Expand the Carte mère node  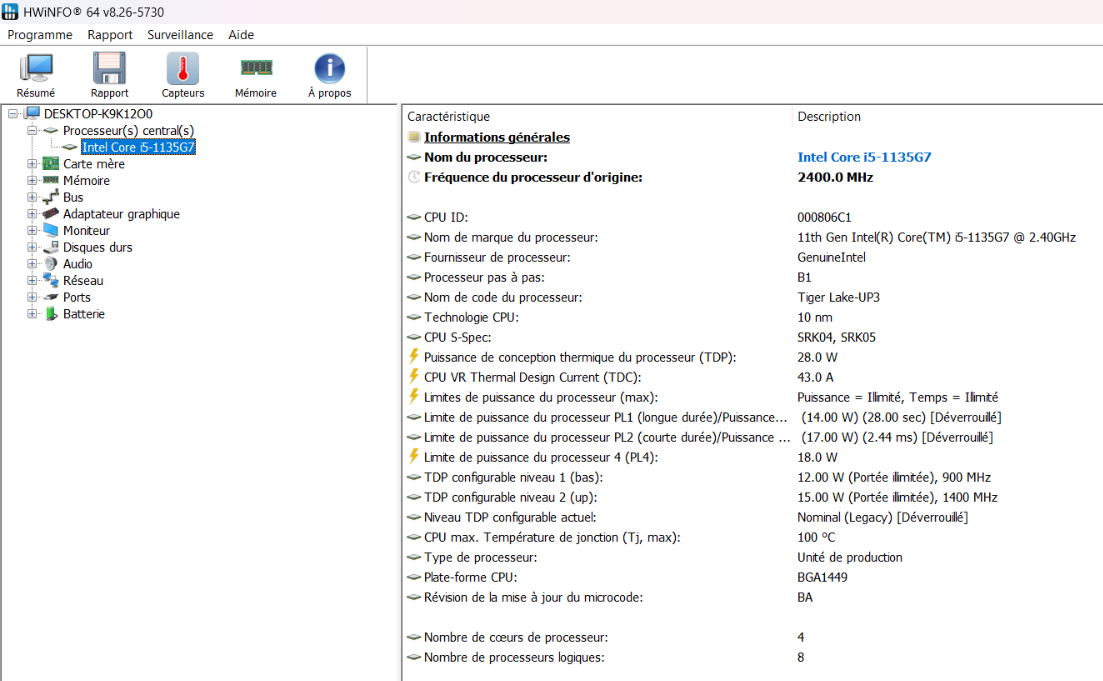click(32, 164)
